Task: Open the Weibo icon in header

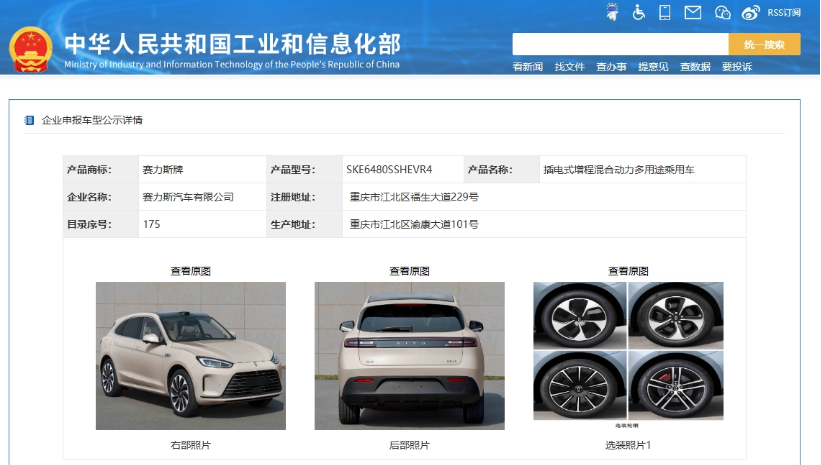Action: coord(750,13)
